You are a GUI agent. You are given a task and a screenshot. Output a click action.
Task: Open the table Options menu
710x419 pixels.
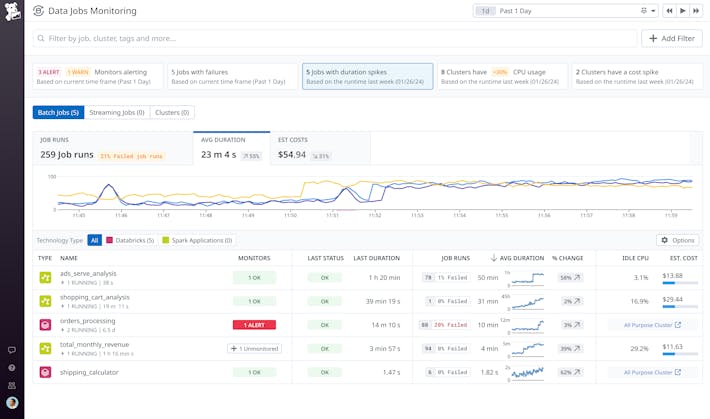point(677,240)
